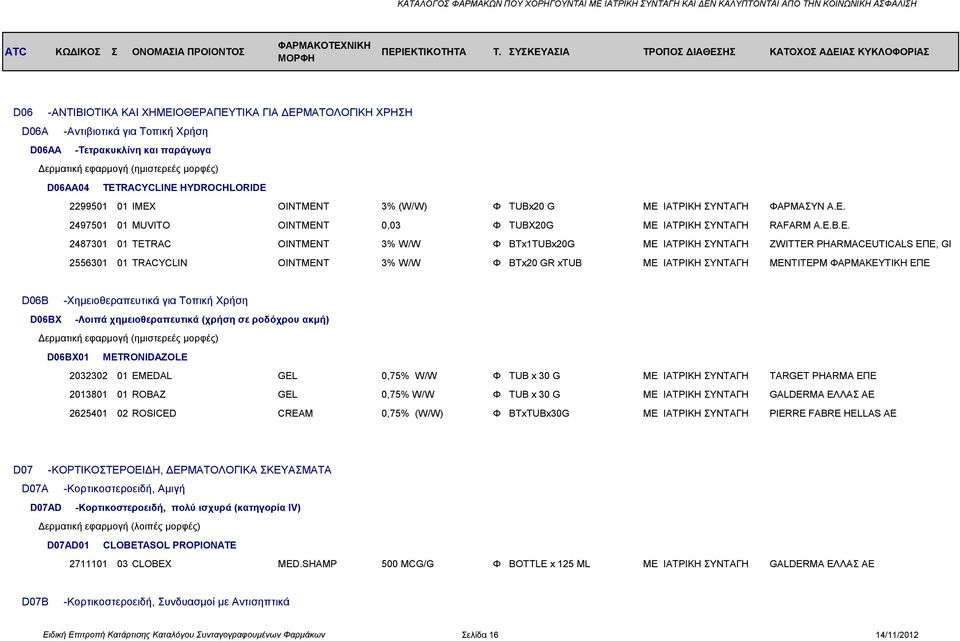Select the ΣΥΣΚΕΥΑΣΙΑ column header
960x641 pixels.
(x=539, y=51)
